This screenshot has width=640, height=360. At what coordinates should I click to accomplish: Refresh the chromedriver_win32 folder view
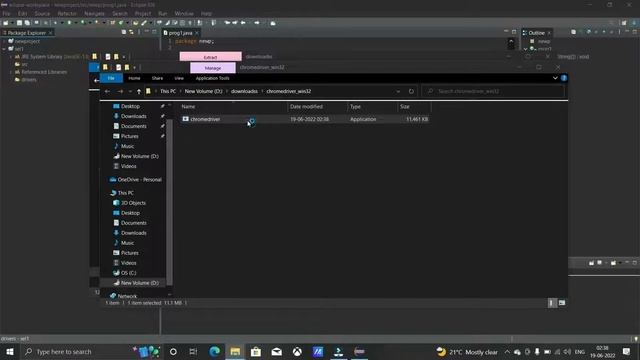(411, 91)
